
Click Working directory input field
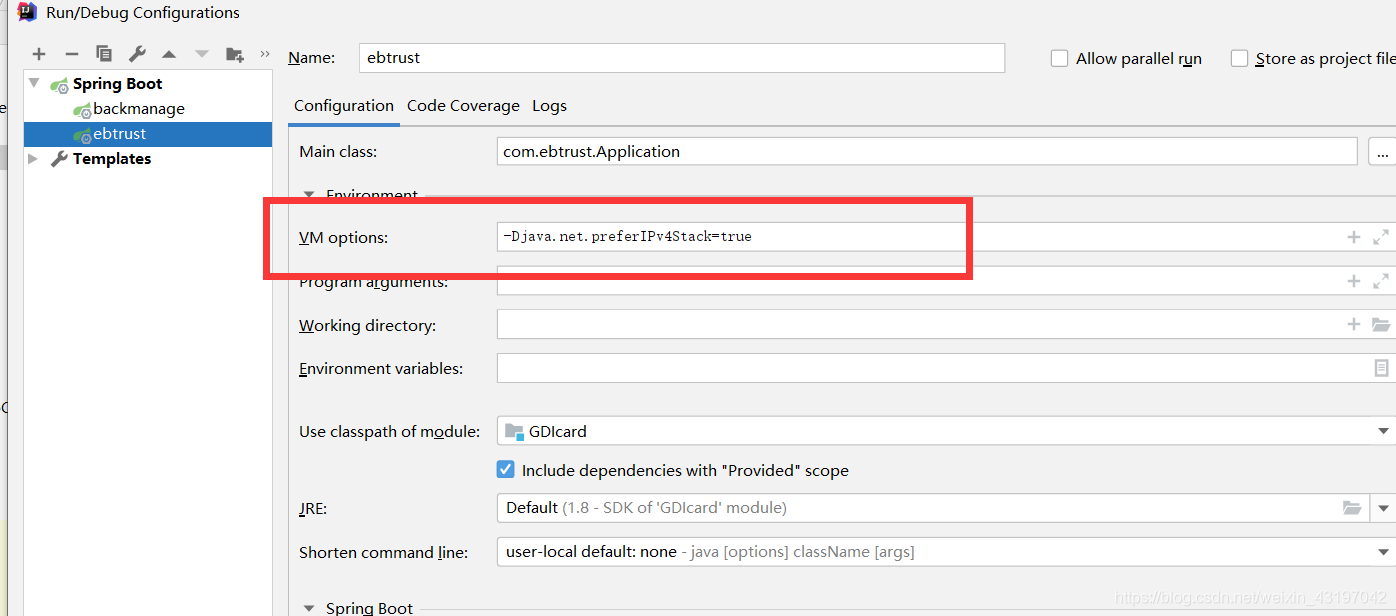(x=946, y=324)
